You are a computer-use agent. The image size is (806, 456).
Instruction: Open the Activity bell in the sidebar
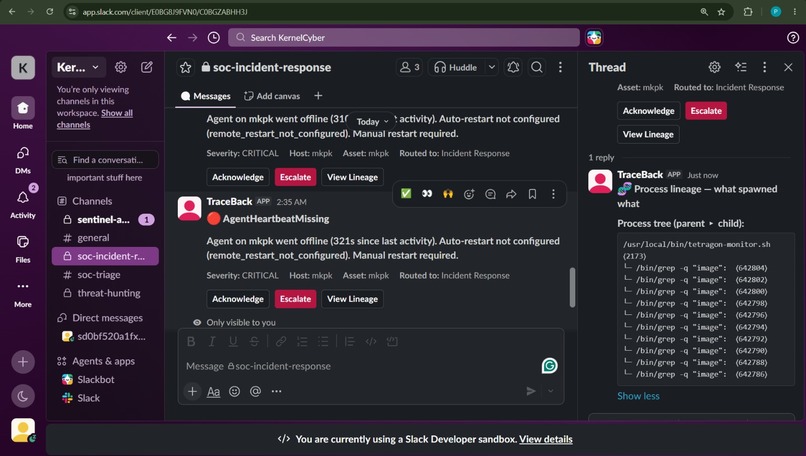click(x=23, y=203)
